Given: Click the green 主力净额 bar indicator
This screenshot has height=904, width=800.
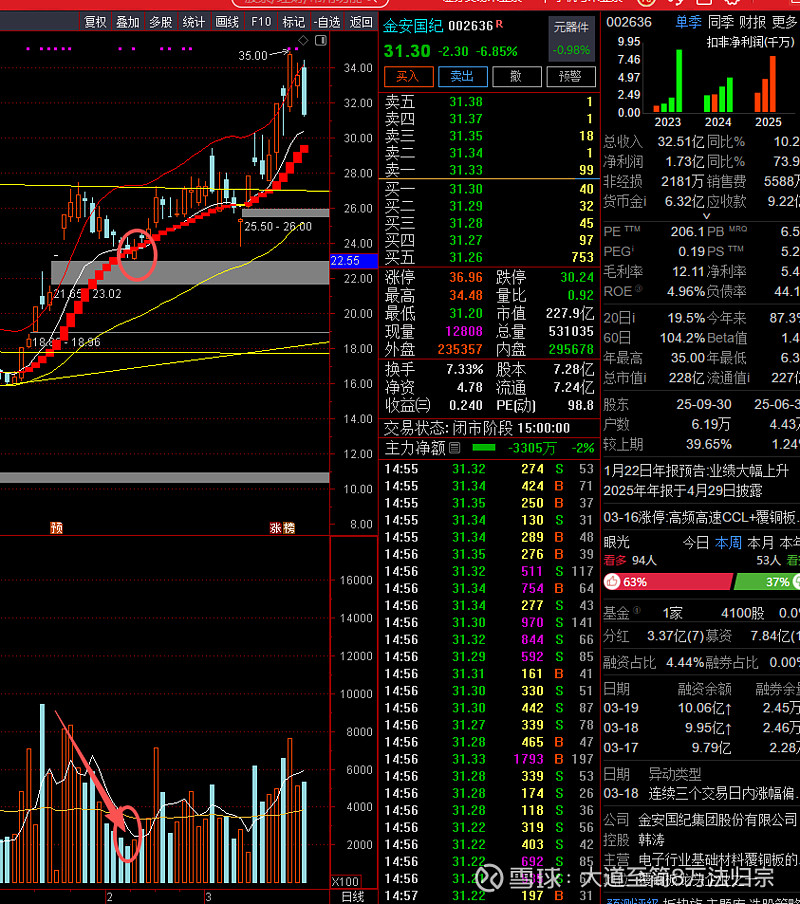Looking at the screenshot, I should coord(484,447).
